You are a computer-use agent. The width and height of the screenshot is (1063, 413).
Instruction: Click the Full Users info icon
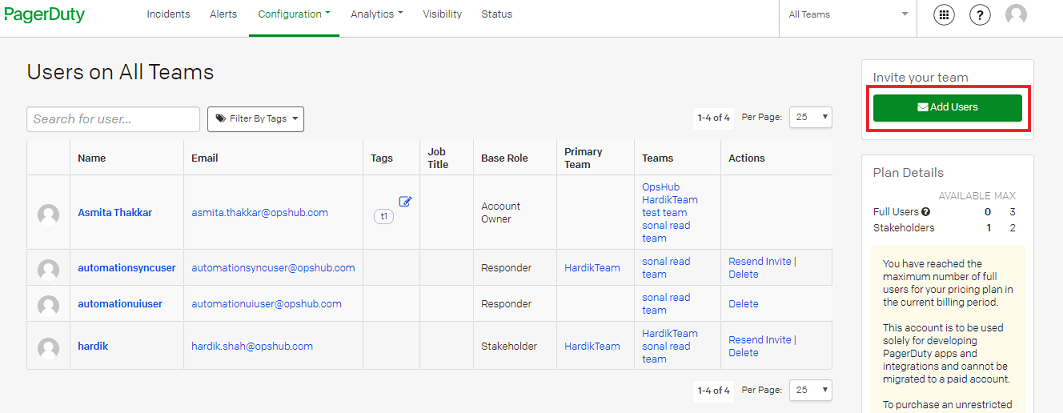click(925, 211)
